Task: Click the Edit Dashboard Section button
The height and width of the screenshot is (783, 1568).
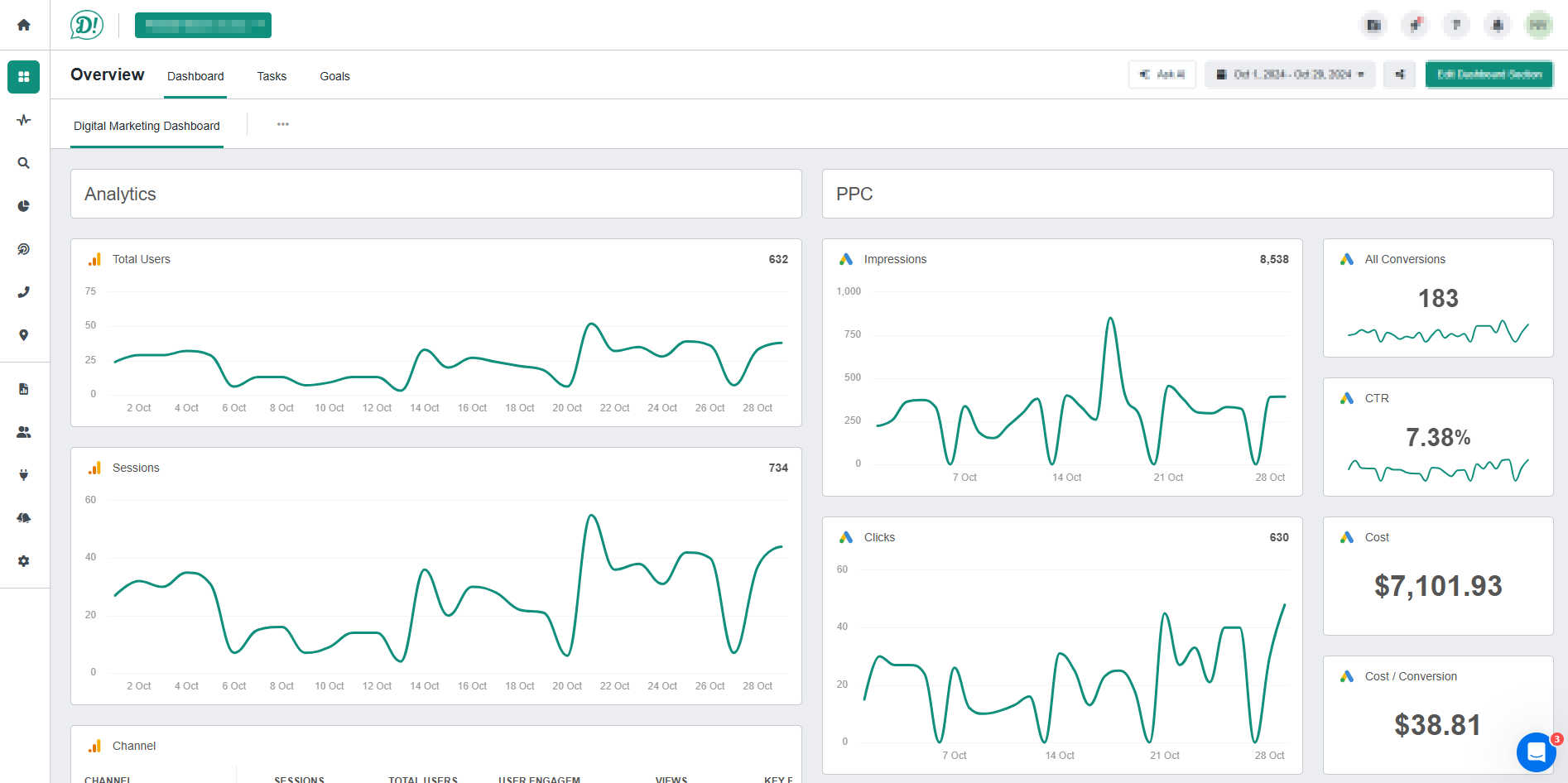Action: [1489, 74]
